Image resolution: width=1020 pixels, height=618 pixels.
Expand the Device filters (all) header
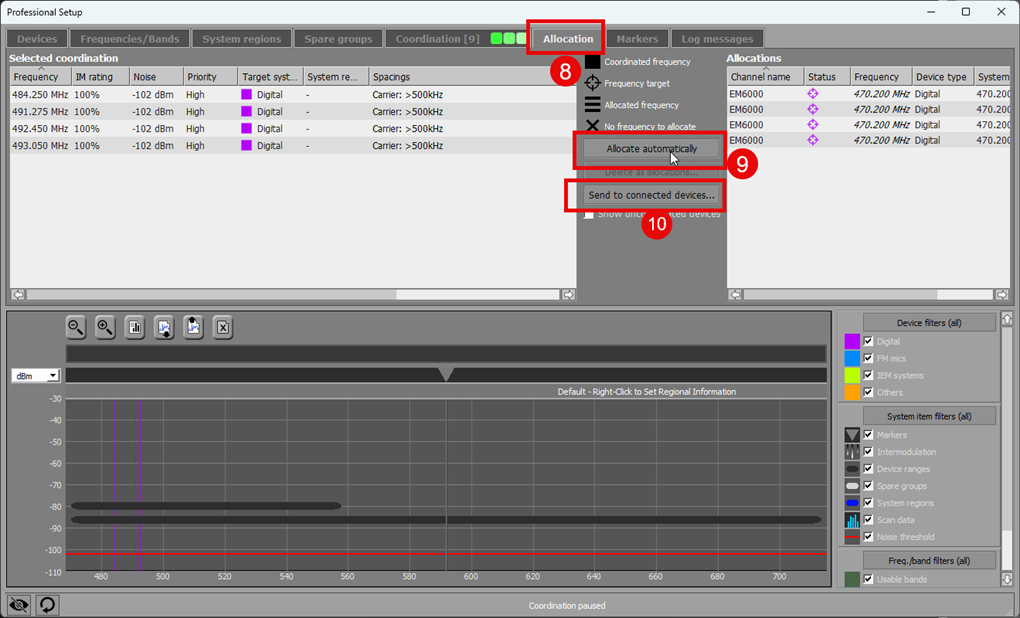[x=929, y=322]
